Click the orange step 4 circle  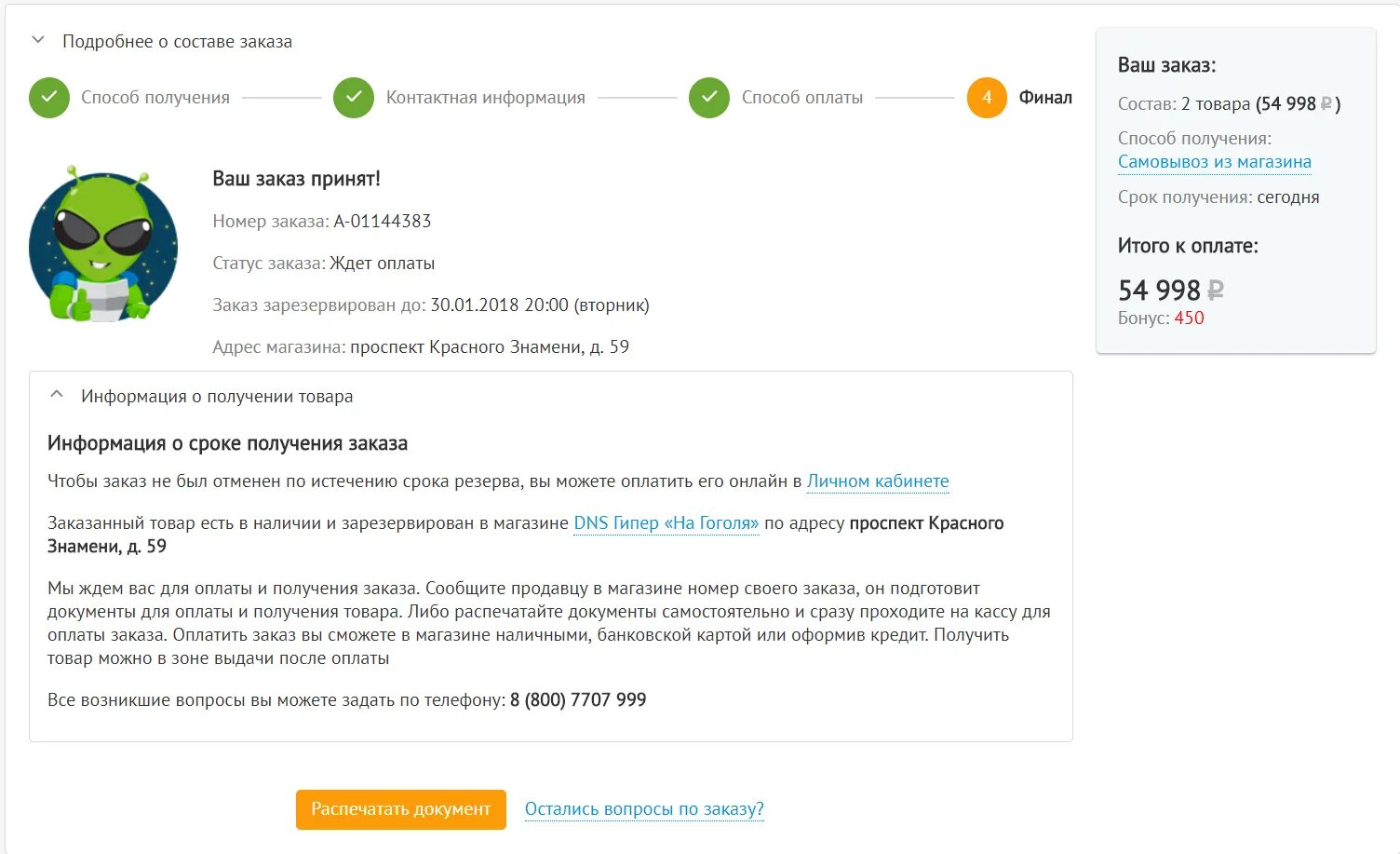[x=987, y=98]
